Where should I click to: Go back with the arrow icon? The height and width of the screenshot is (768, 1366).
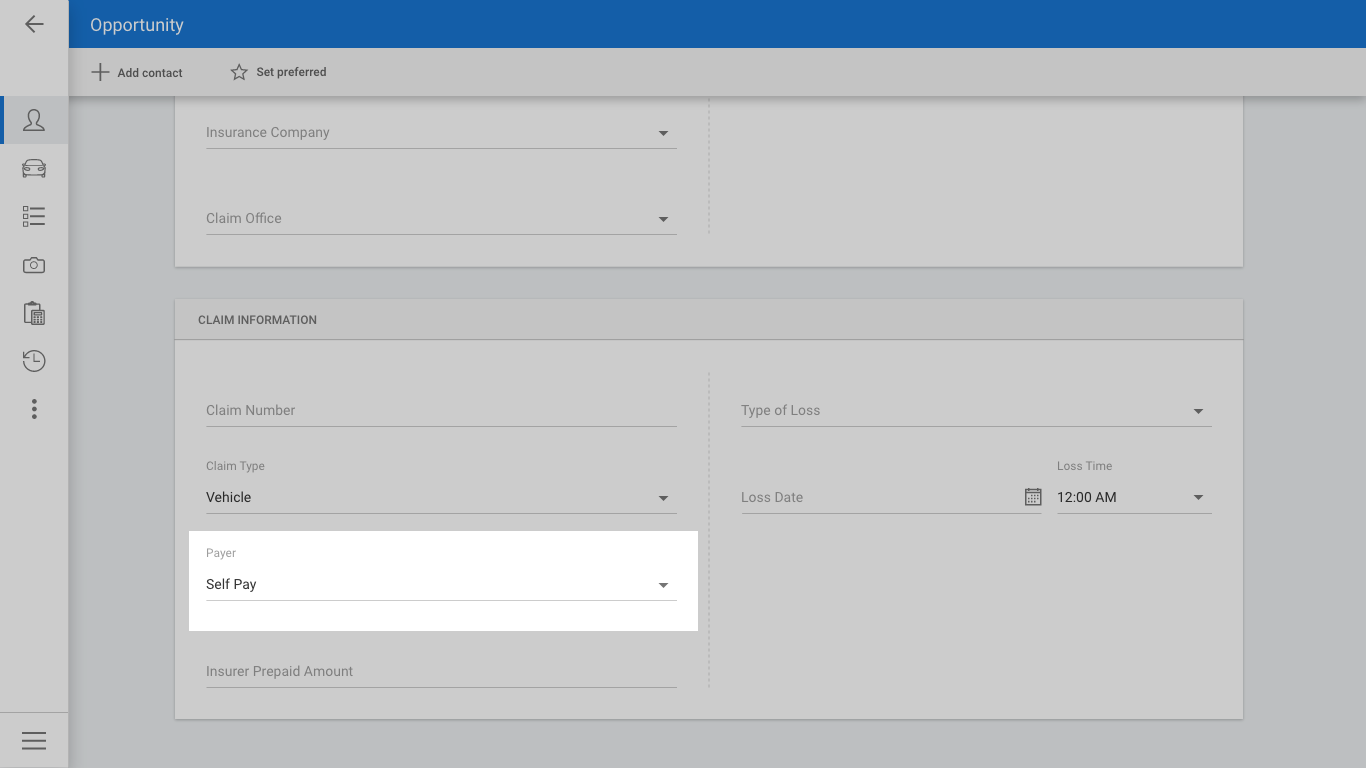coord(34,24)
